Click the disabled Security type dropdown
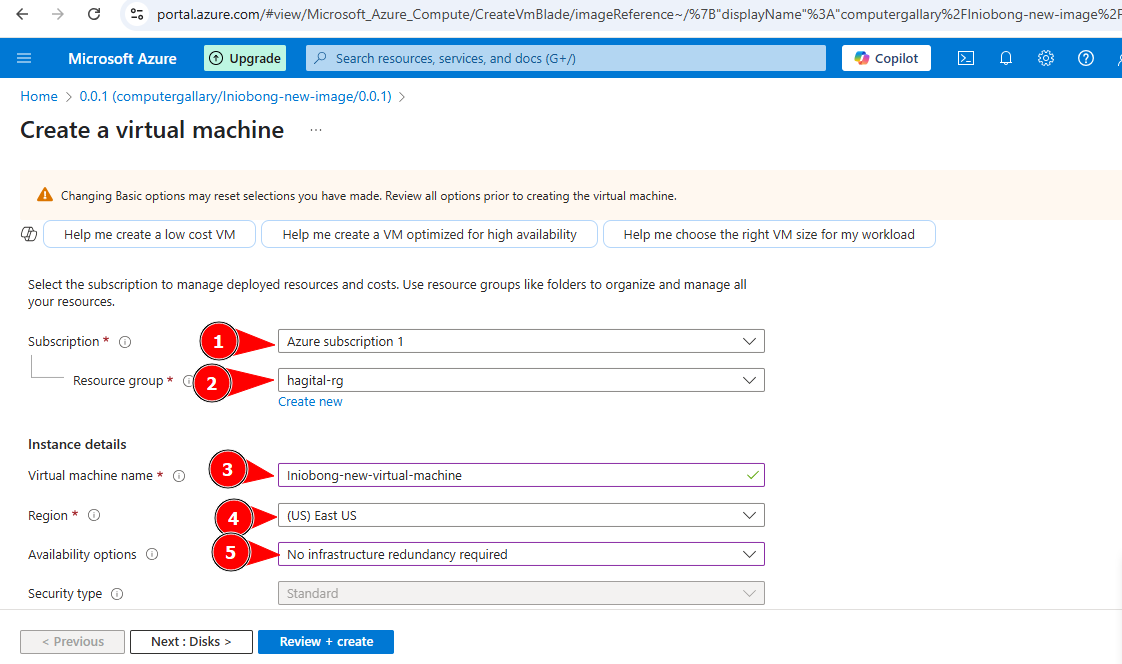Screen dimensions: 1122x664 click(x=521, y=593)
